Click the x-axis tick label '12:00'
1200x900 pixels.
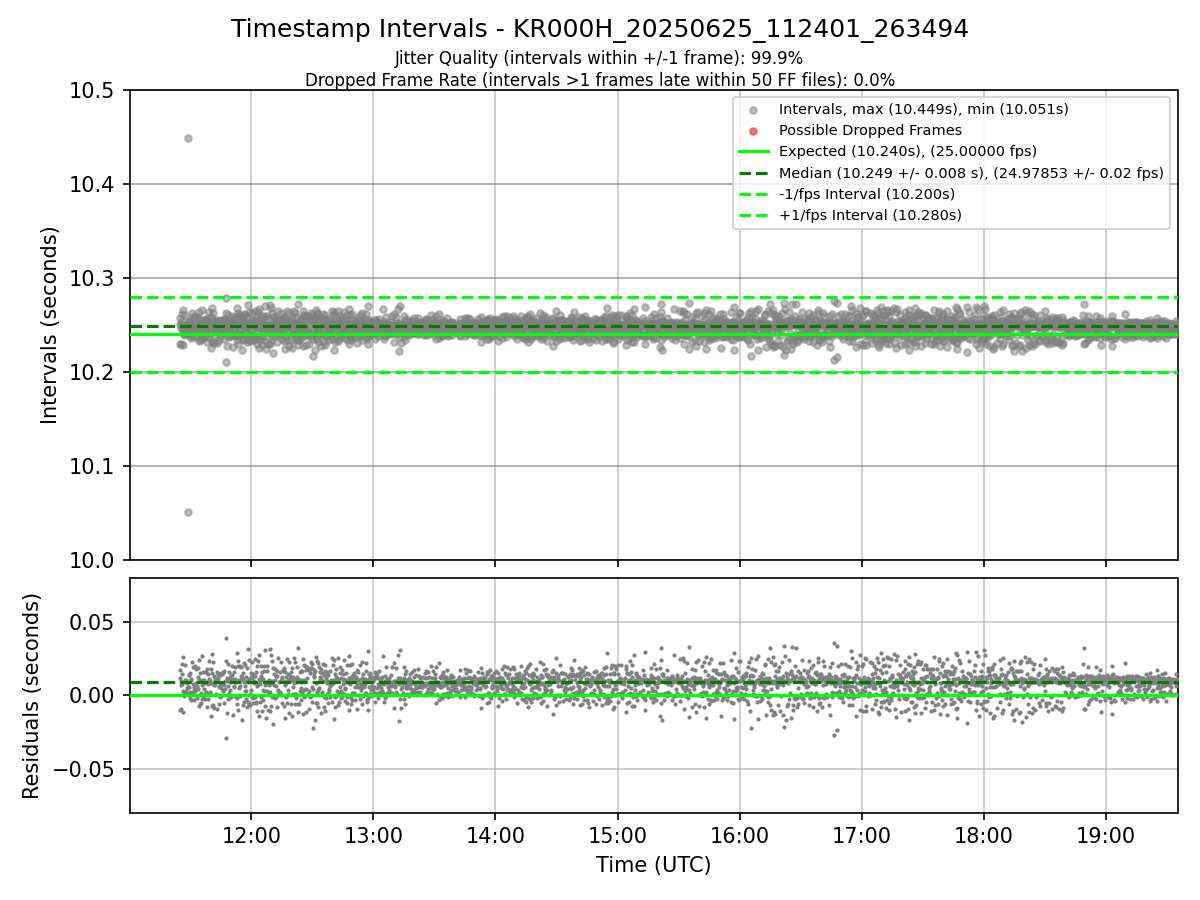(x=251, y=834)
